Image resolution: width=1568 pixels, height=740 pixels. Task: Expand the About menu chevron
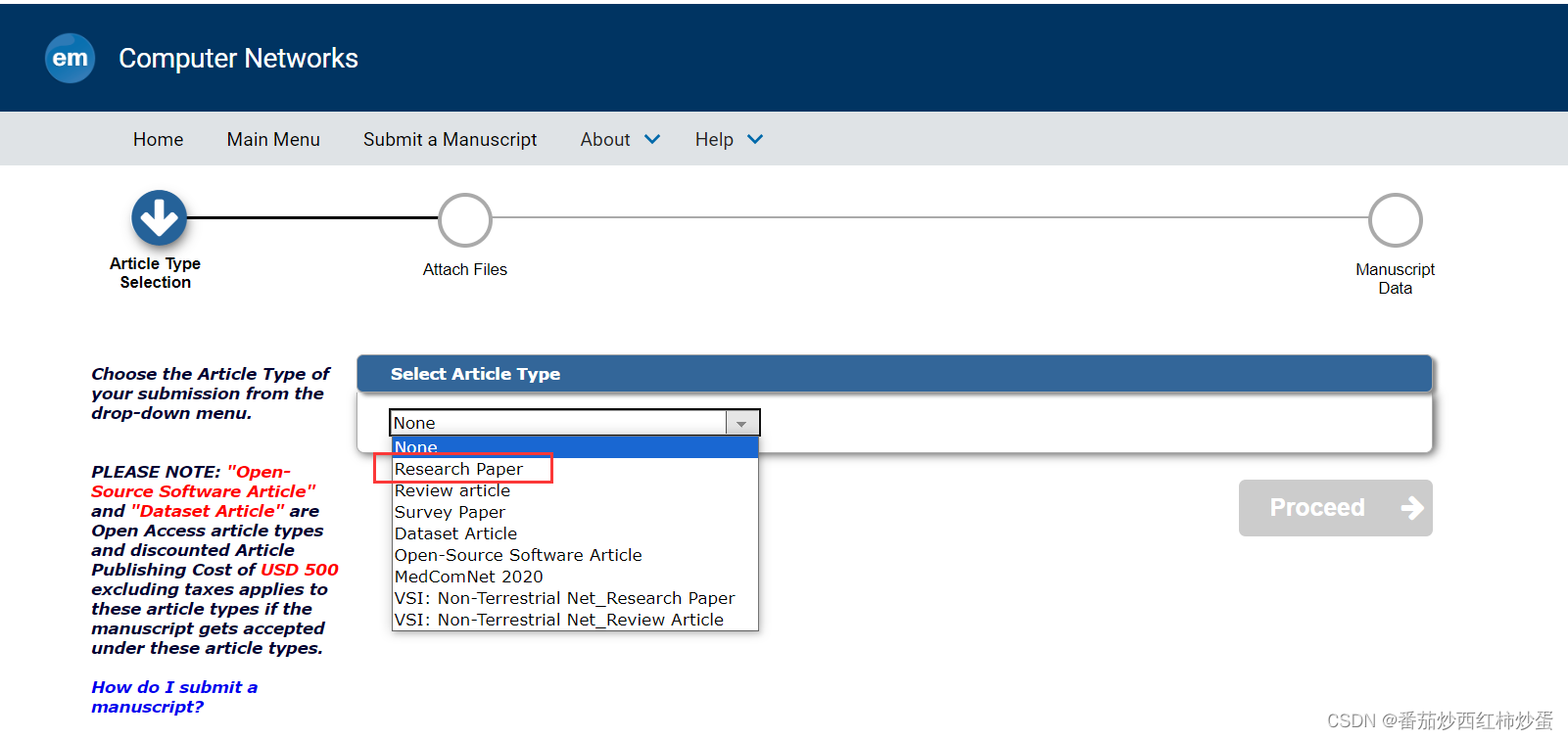click(652, 139)
